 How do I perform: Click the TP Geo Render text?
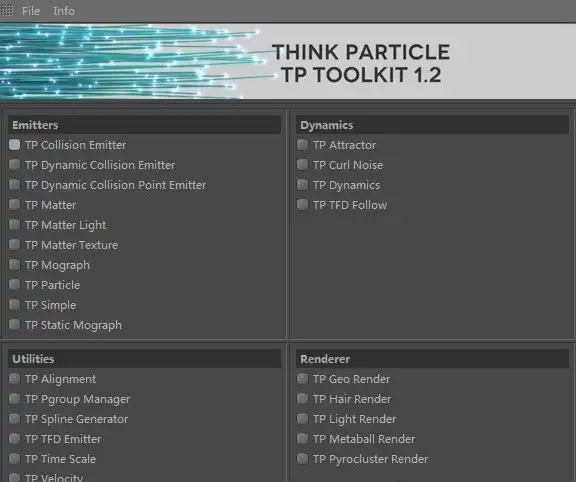coord(352,379)
